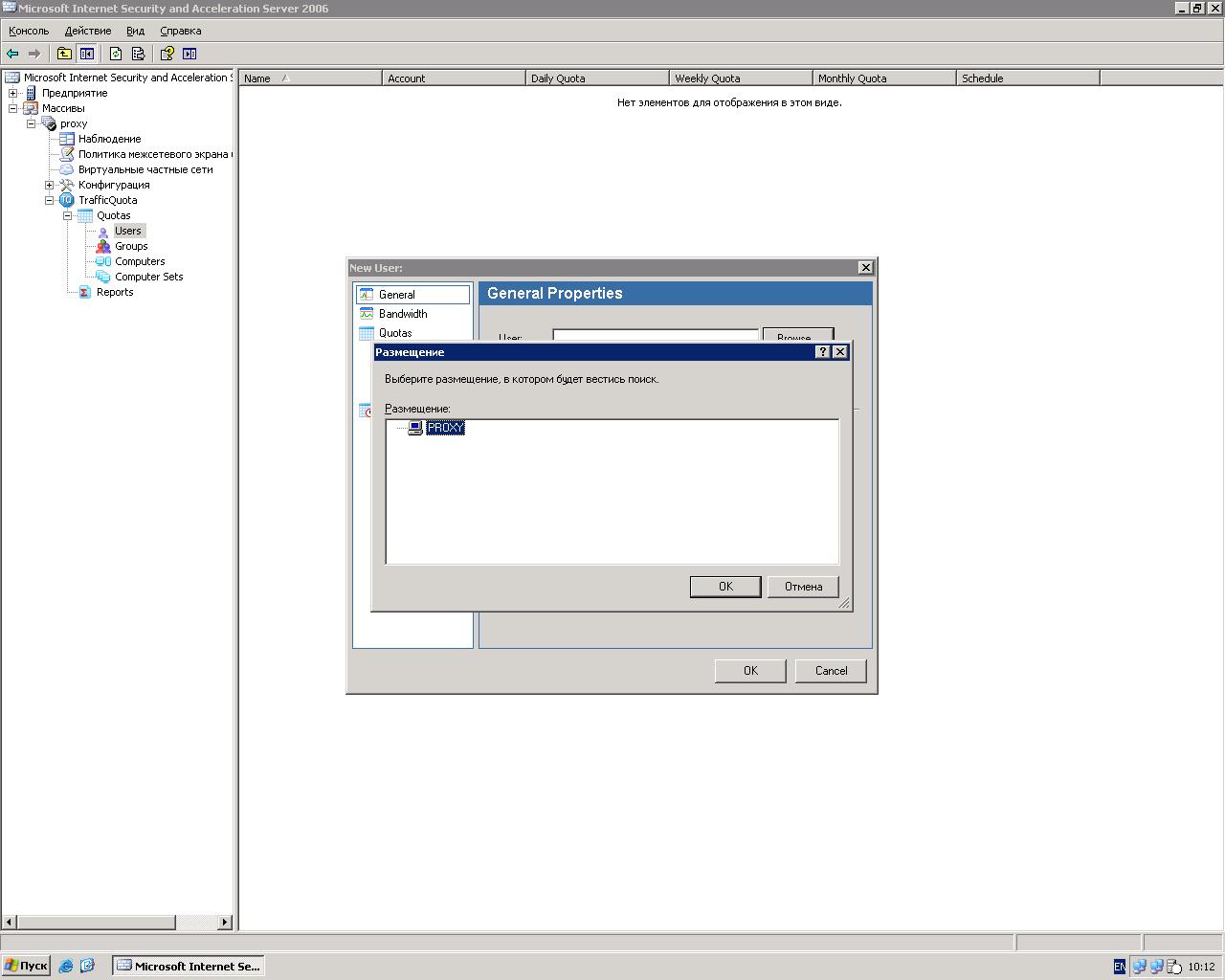This screenshot has height=980, width=1225.
Task: Click the Help question-mark toolbar icon
Action: tap(167, 54)
